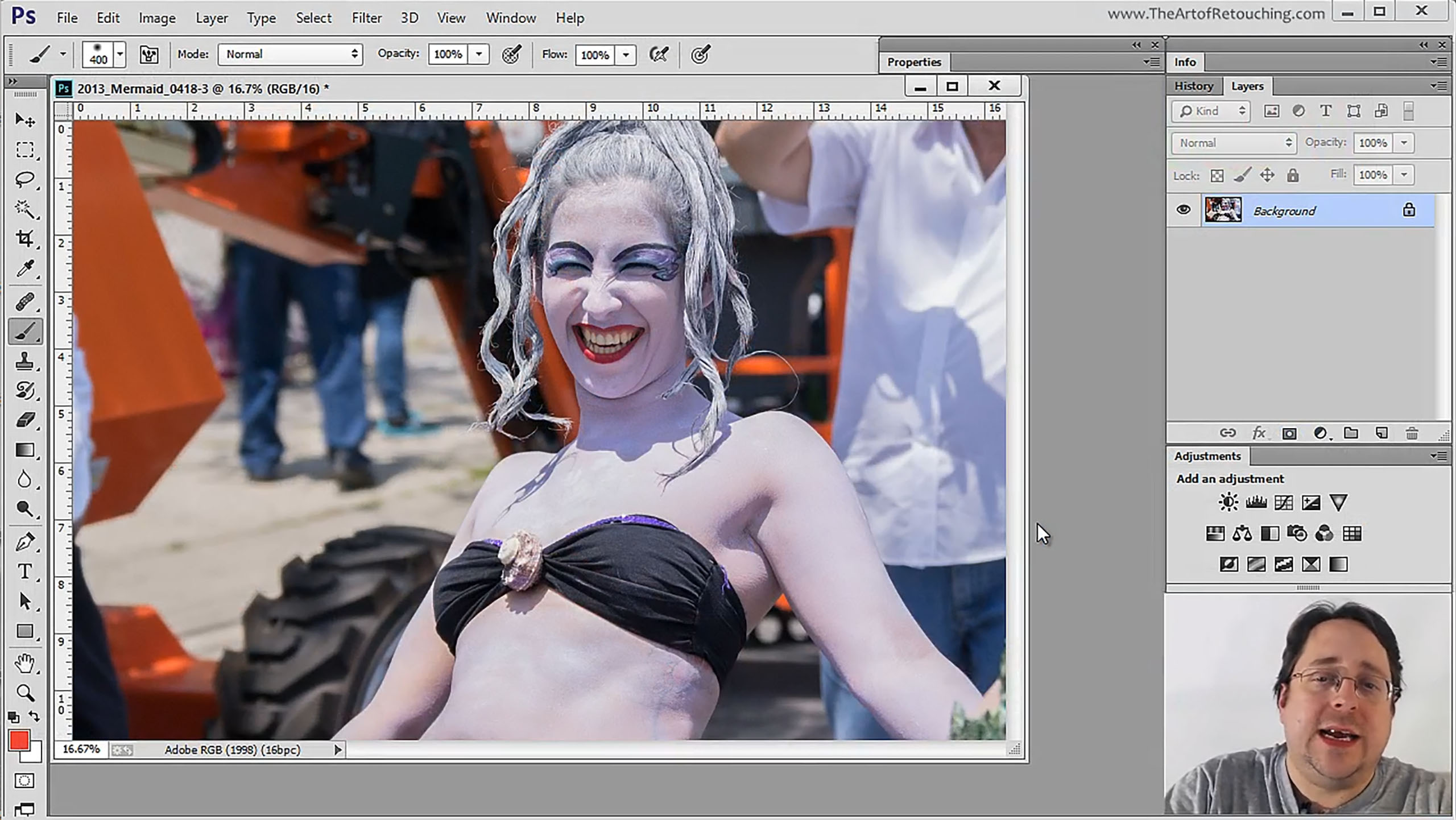Toggle tablet pressure for size

click(x=700, y=55)
